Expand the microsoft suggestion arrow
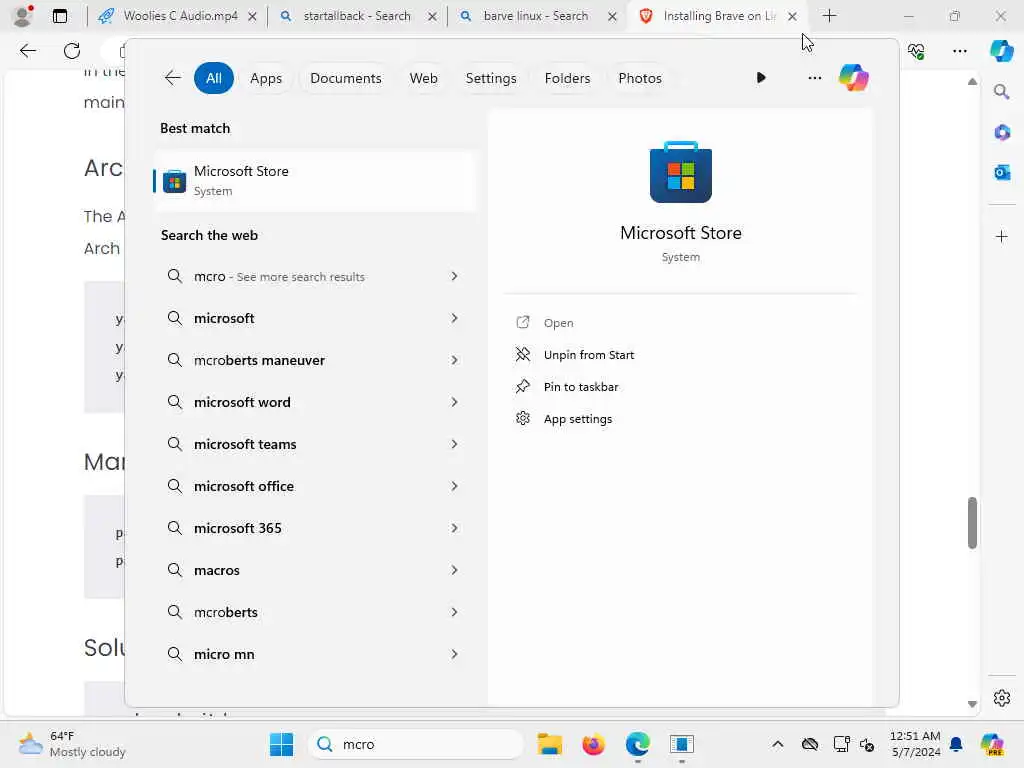The width and height of the screenshot is (1024, 768). click(x=454, y=318)
